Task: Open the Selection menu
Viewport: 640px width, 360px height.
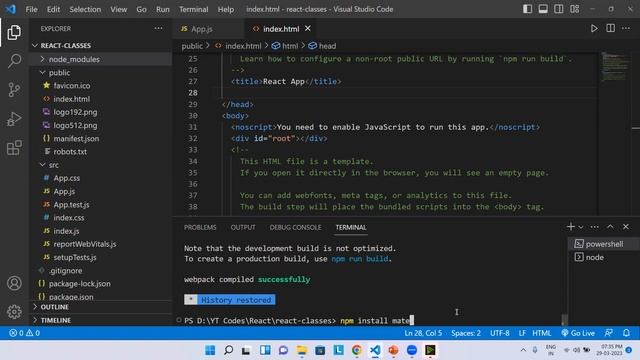Action: [x=85, y=9]
